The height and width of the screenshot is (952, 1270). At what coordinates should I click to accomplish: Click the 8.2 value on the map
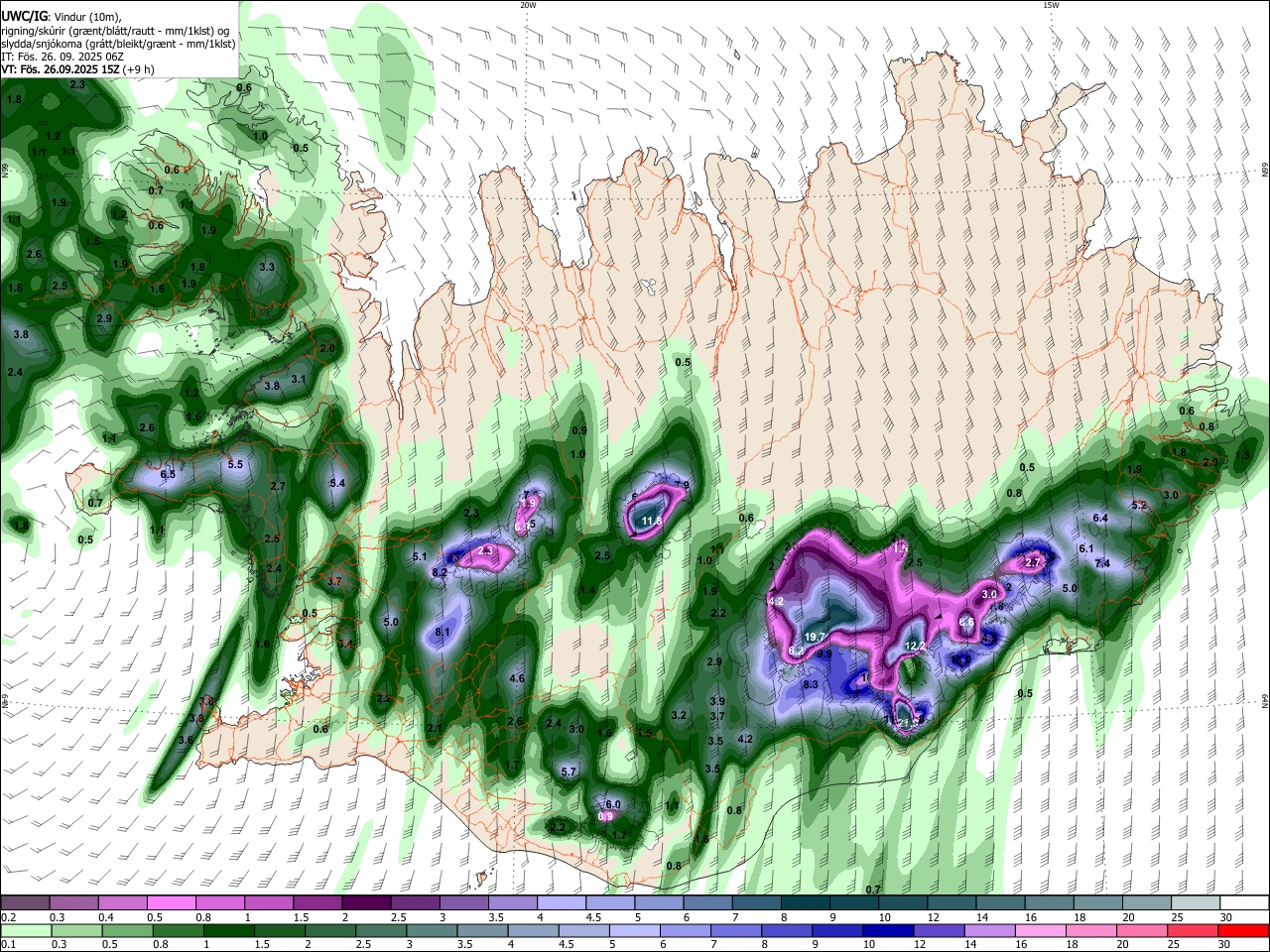click(x=440, y=572)
